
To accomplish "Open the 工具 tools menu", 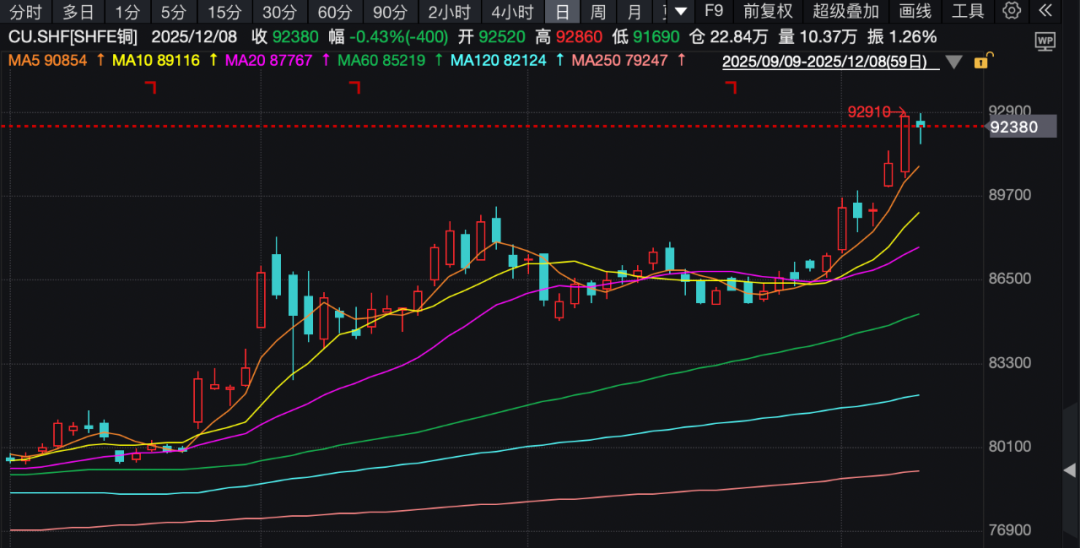I will coord(967,12).
